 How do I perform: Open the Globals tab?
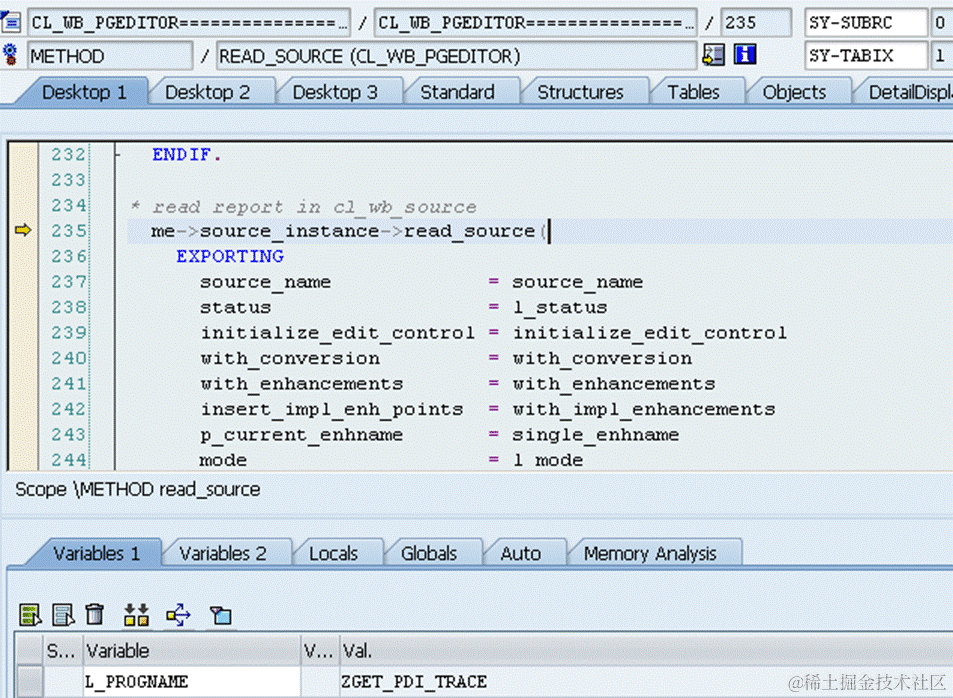428,553
